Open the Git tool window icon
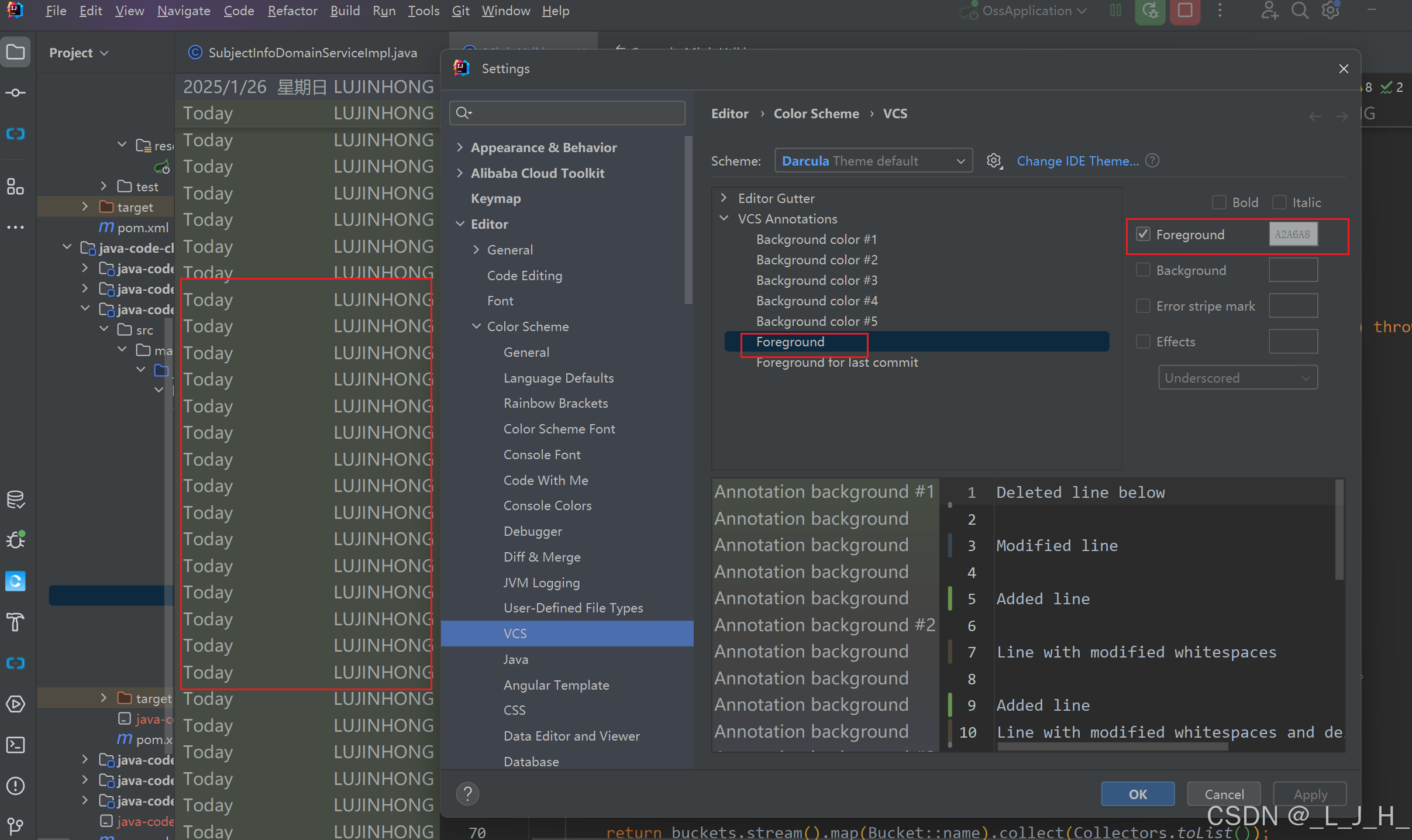Viewport: 1412px width, 840px height. 16,825
